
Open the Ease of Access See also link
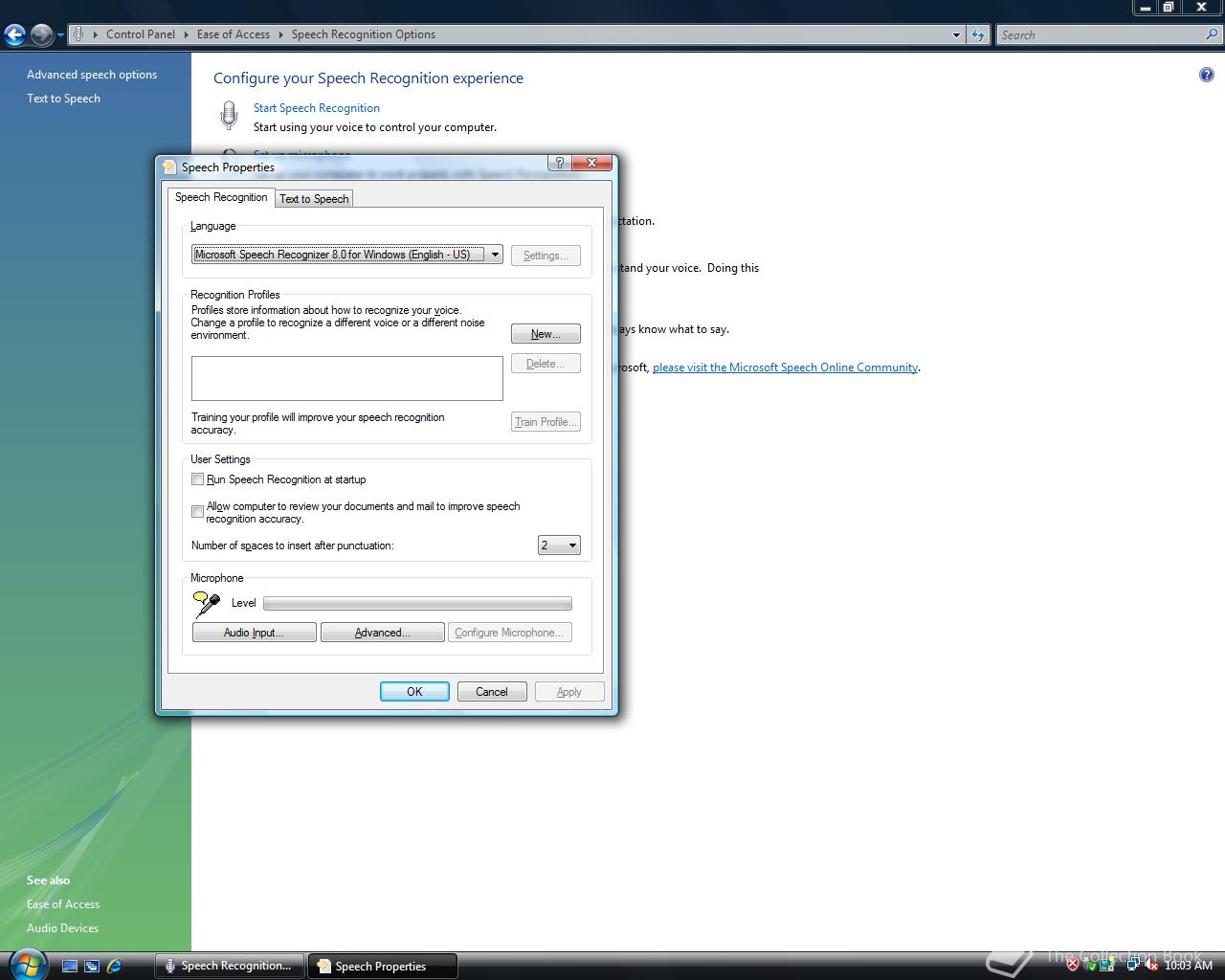pos(63,904)
